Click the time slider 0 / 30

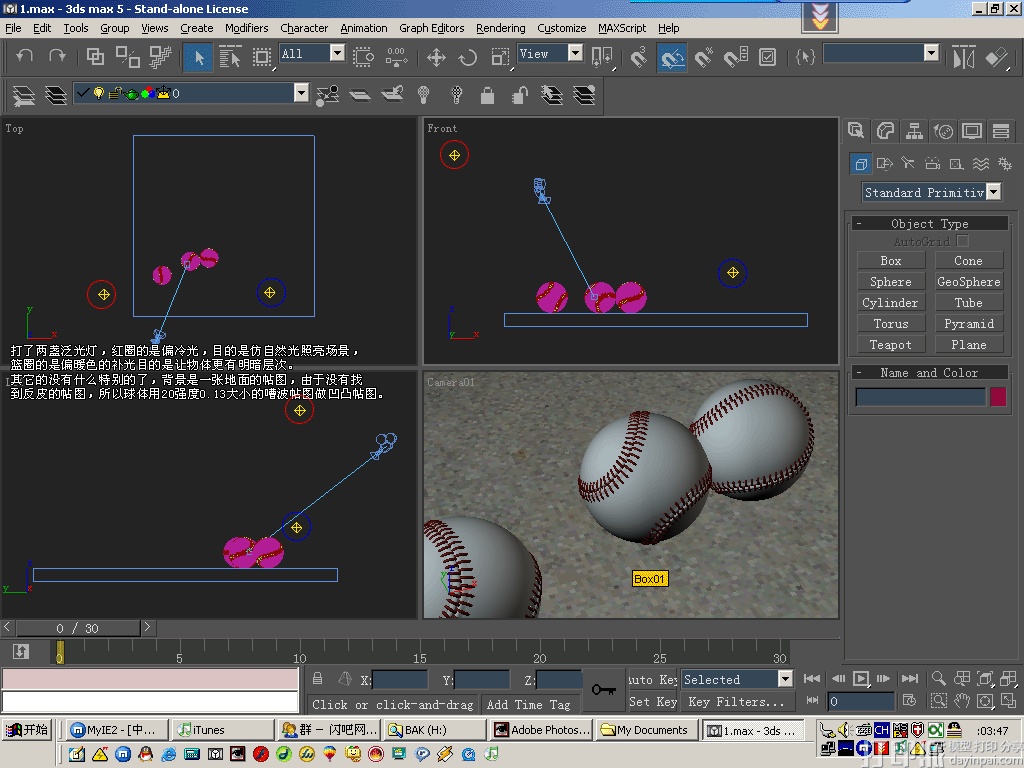78,628
